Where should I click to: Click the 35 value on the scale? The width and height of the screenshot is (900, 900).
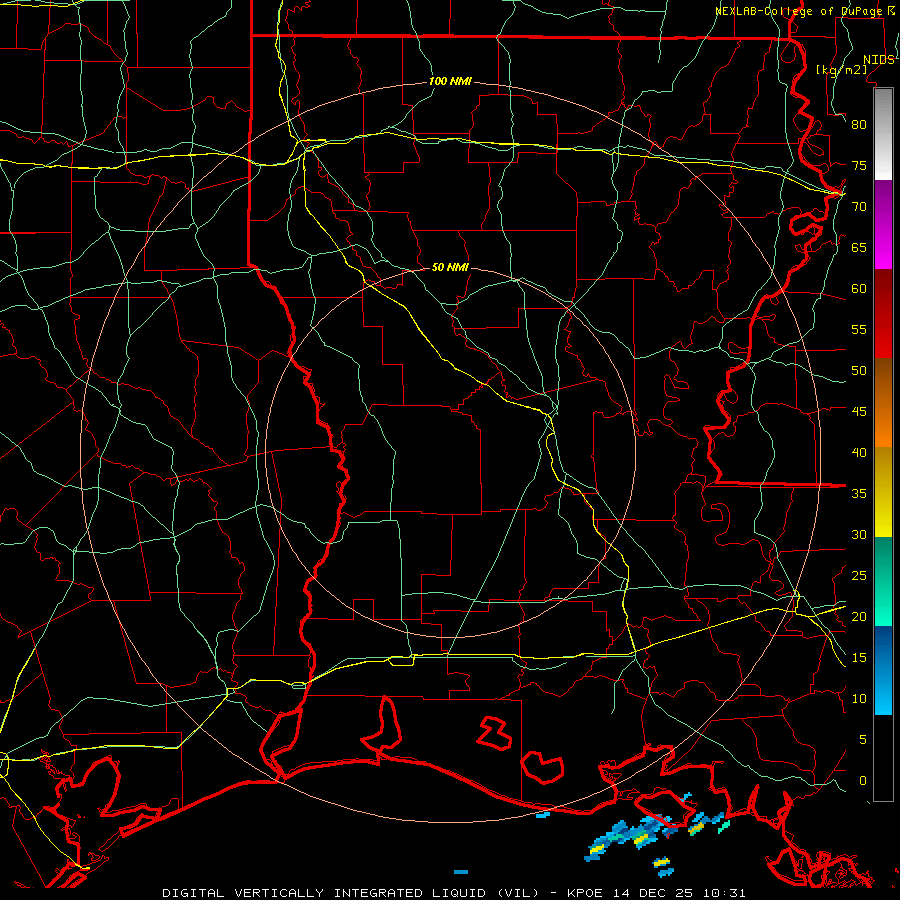859,494
